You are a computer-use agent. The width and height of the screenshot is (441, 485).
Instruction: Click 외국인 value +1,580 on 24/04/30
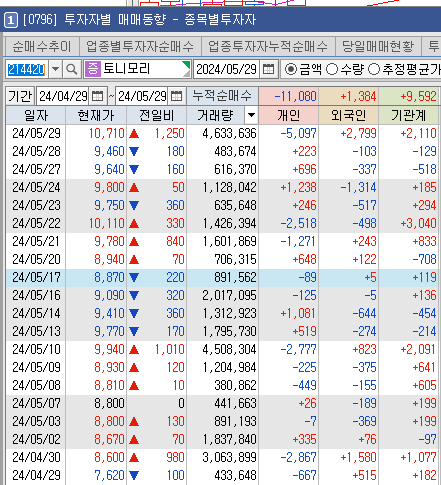[358, 457]
